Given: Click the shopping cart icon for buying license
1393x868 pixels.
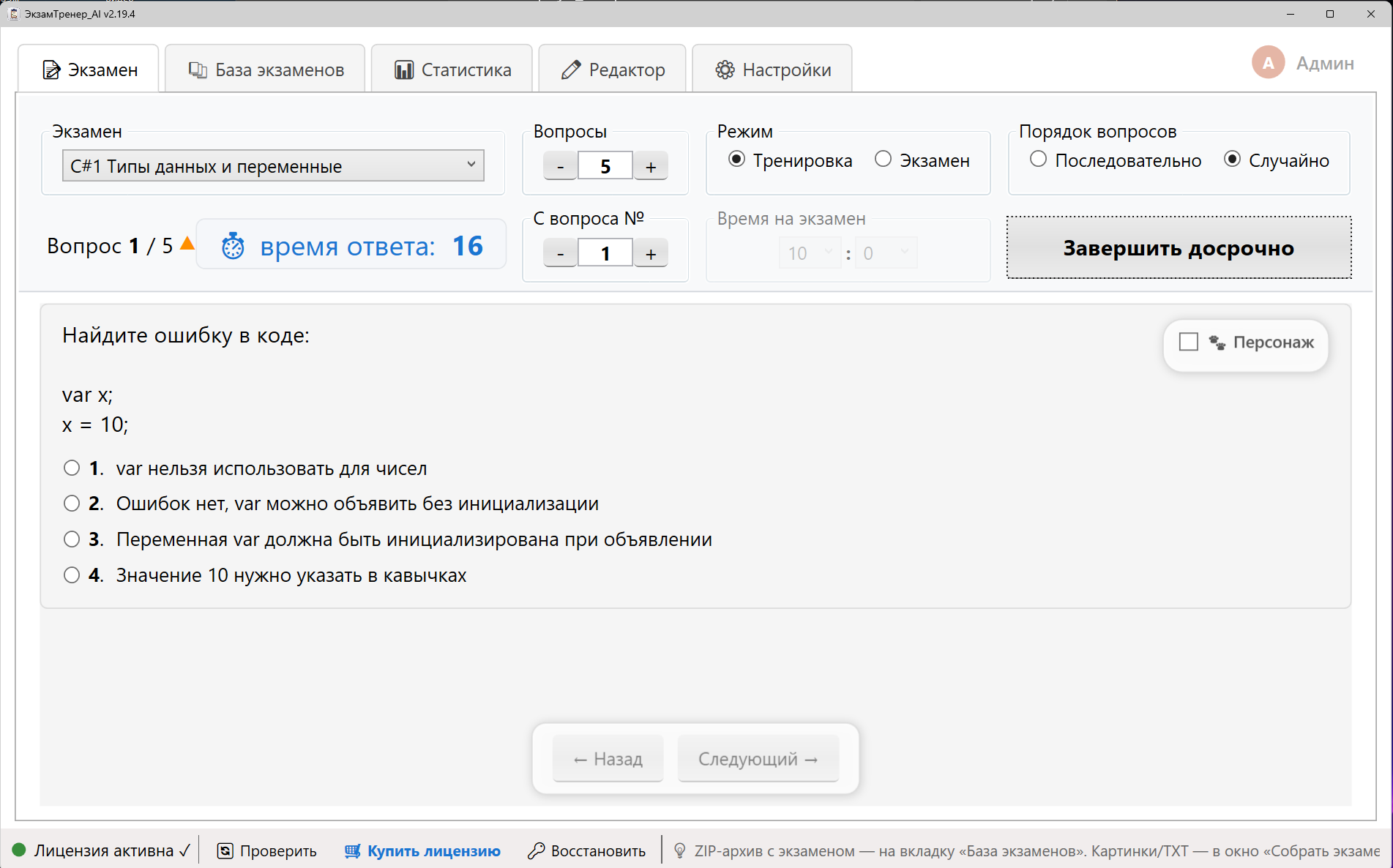Looking at the screenshot, I should tap(352, 850).
